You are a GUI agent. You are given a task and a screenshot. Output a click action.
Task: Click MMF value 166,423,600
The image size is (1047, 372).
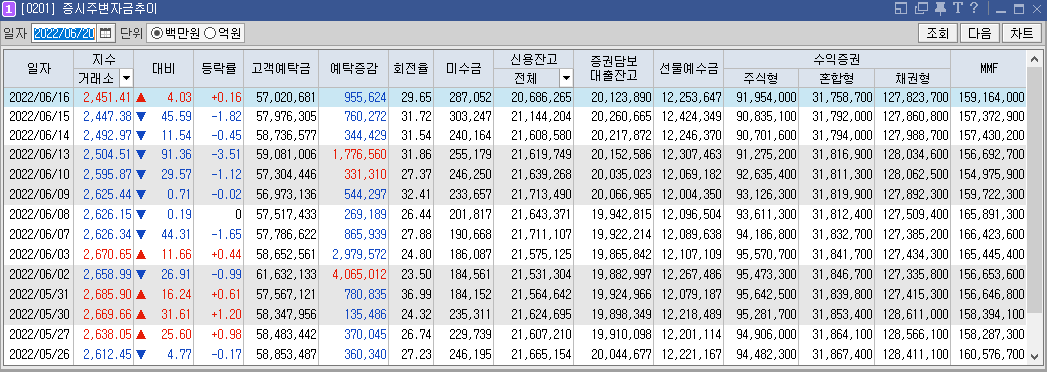point(991,234)
